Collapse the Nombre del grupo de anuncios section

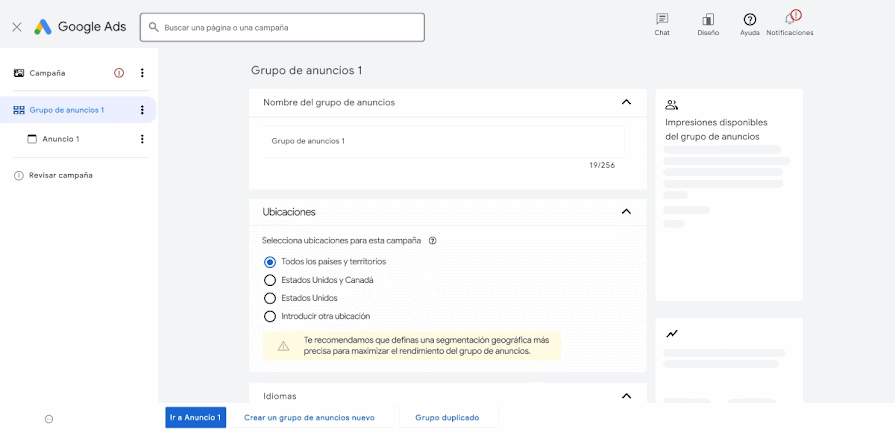(x=626, y=102)
